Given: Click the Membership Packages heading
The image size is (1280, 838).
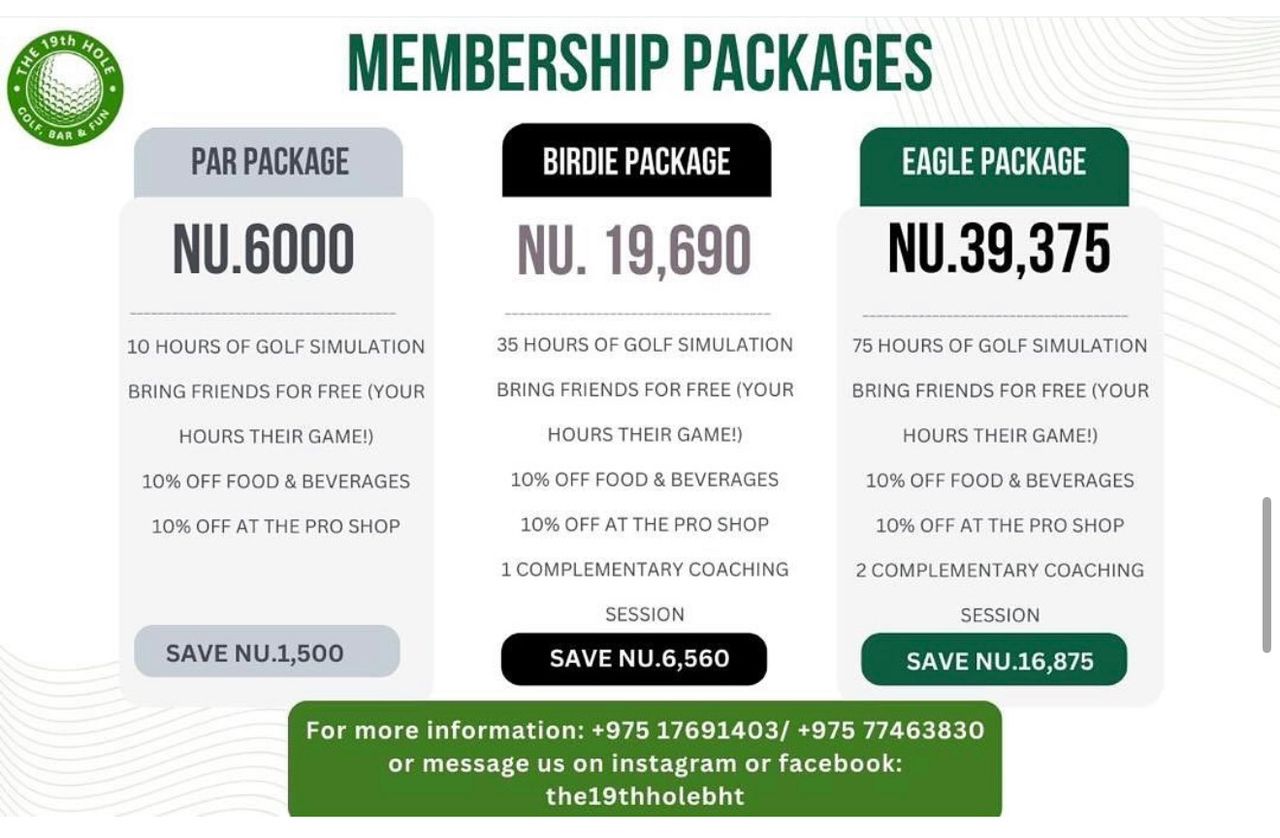Looking at the screenshot, I should (640, 65).
